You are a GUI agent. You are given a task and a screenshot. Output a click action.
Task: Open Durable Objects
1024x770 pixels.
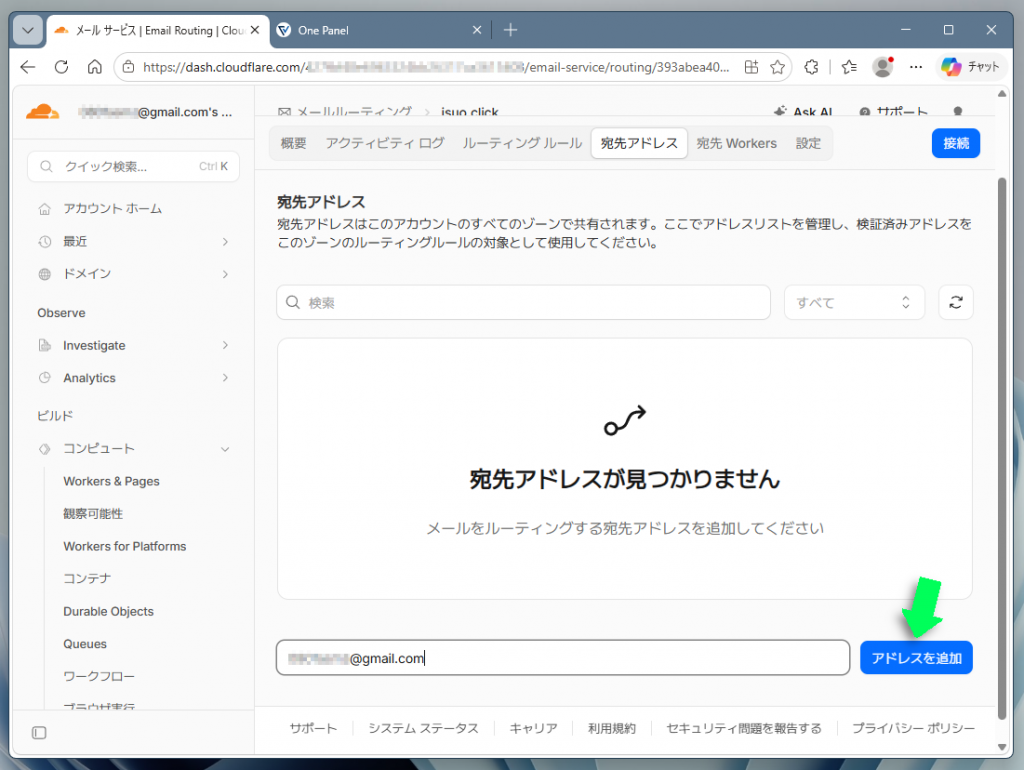(x=108, y=612)
